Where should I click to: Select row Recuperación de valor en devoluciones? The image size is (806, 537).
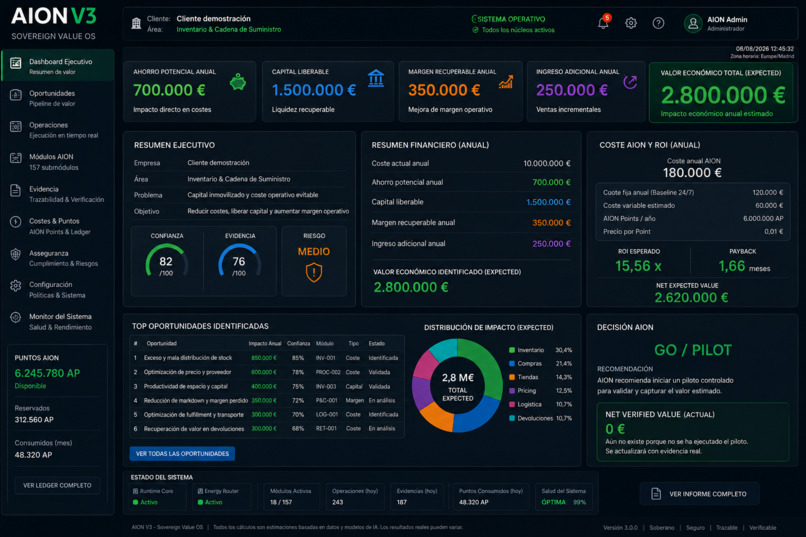click(266, 429)
